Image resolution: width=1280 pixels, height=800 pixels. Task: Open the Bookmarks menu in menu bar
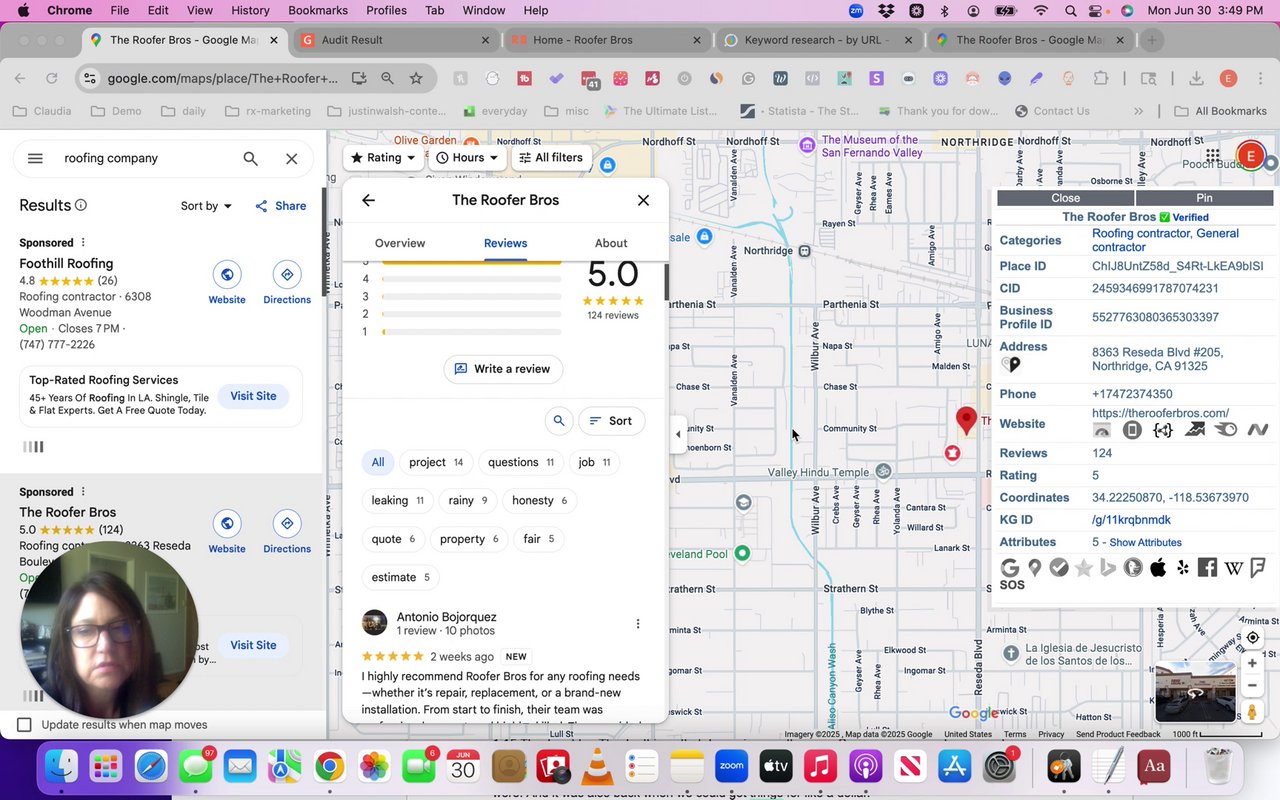point(318,10)
